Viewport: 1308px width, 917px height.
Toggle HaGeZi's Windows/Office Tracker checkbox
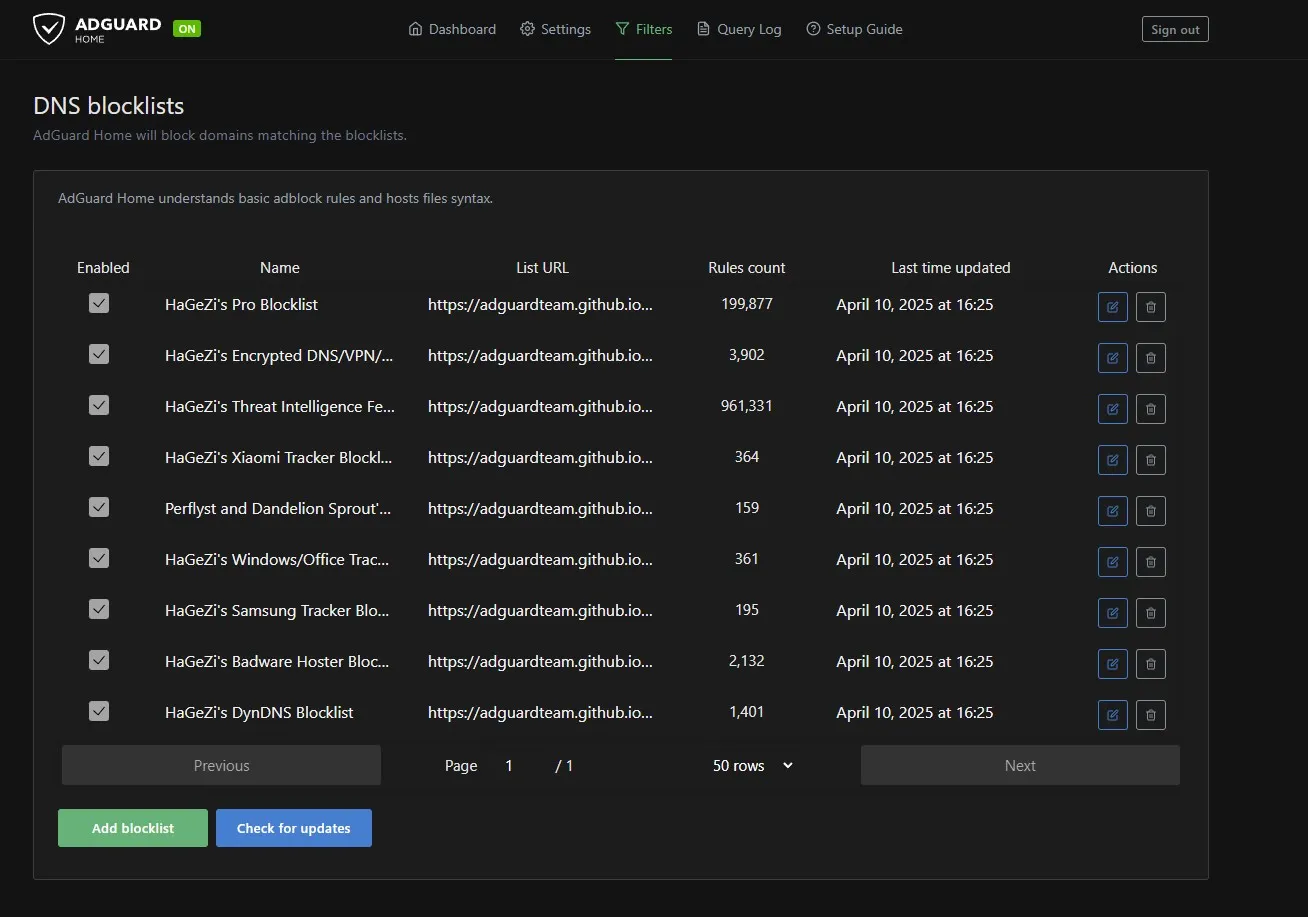tap(99, 558)
